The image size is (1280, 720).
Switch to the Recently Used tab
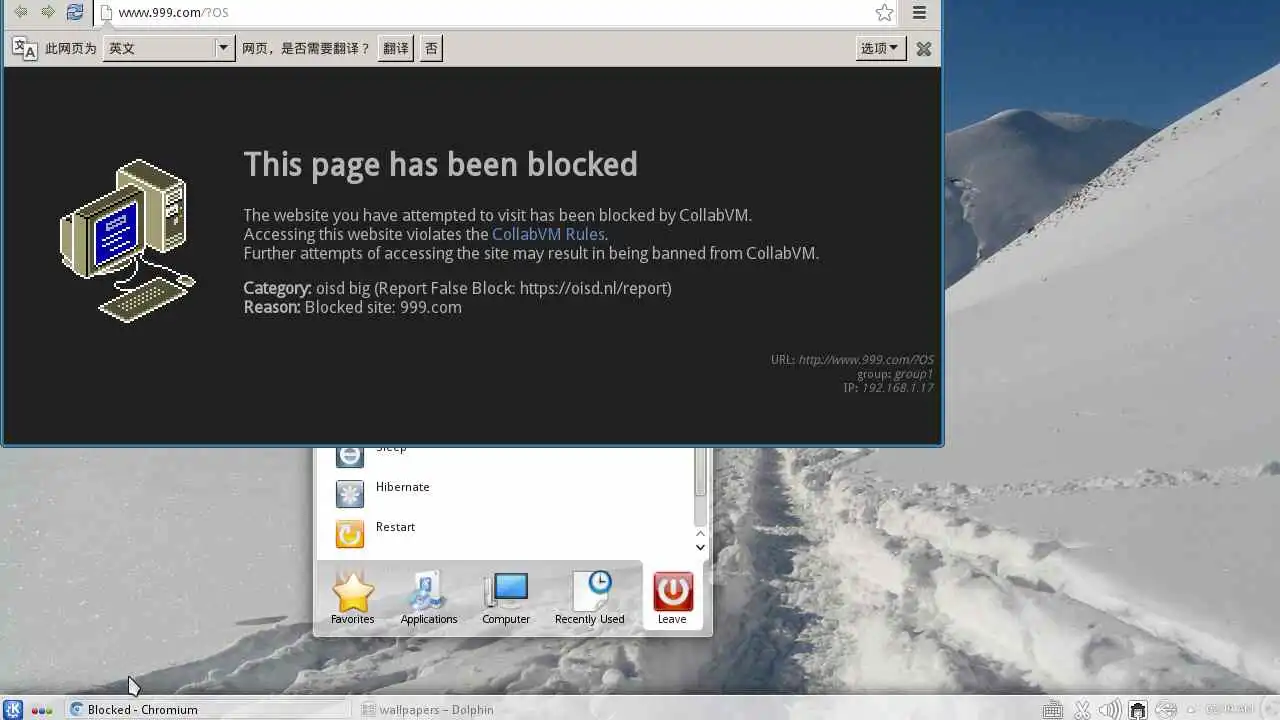tap(589, 598)
